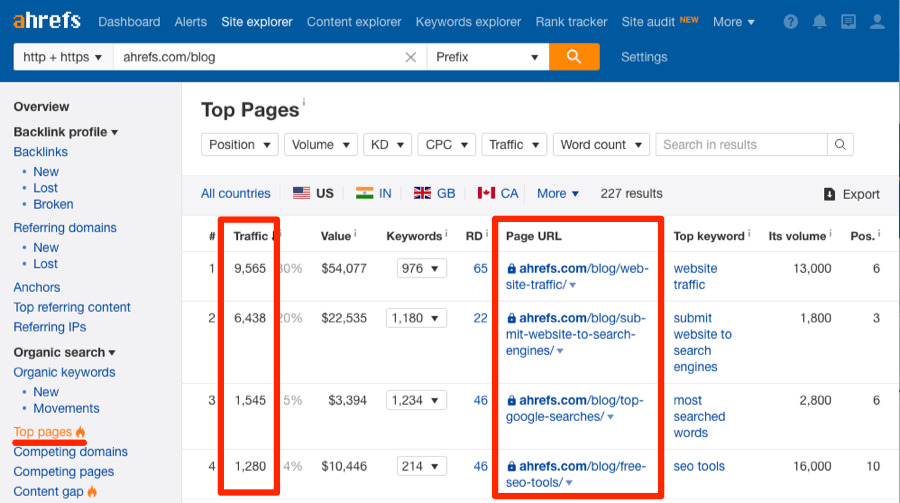
Task: Click the orange search magnifier button
Action: pyautogui.click(x=574, y=57)
